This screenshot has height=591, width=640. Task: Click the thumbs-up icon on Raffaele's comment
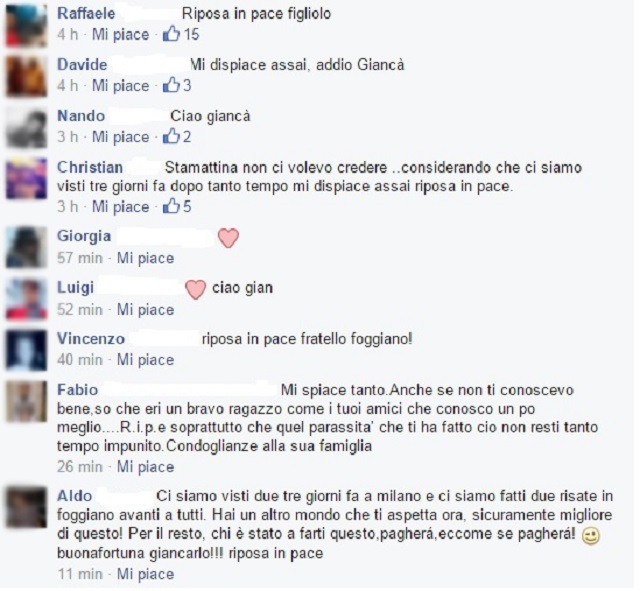(171, 34)
